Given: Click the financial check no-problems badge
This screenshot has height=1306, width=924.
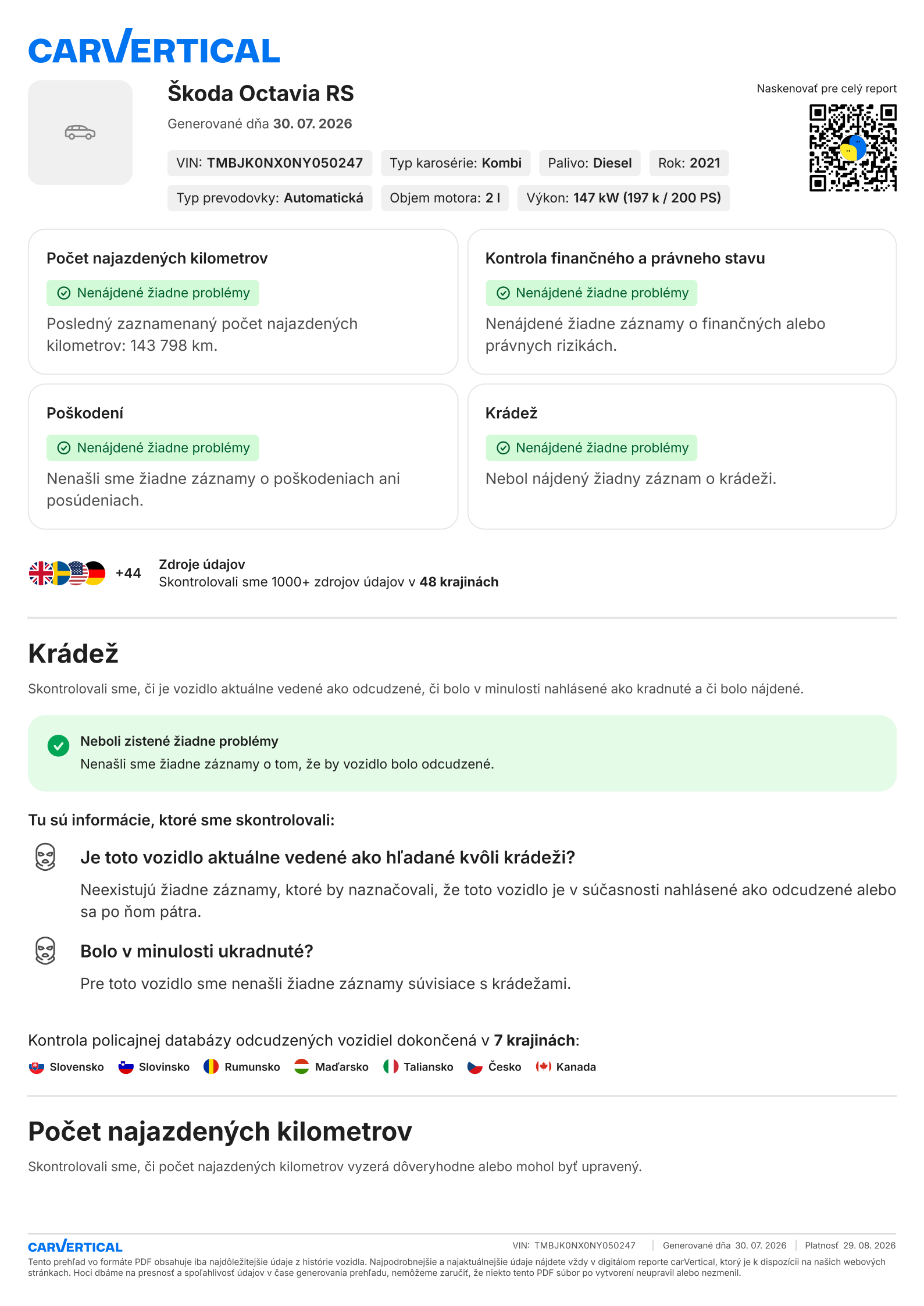Looking at the screenshot, I should 591,293.
